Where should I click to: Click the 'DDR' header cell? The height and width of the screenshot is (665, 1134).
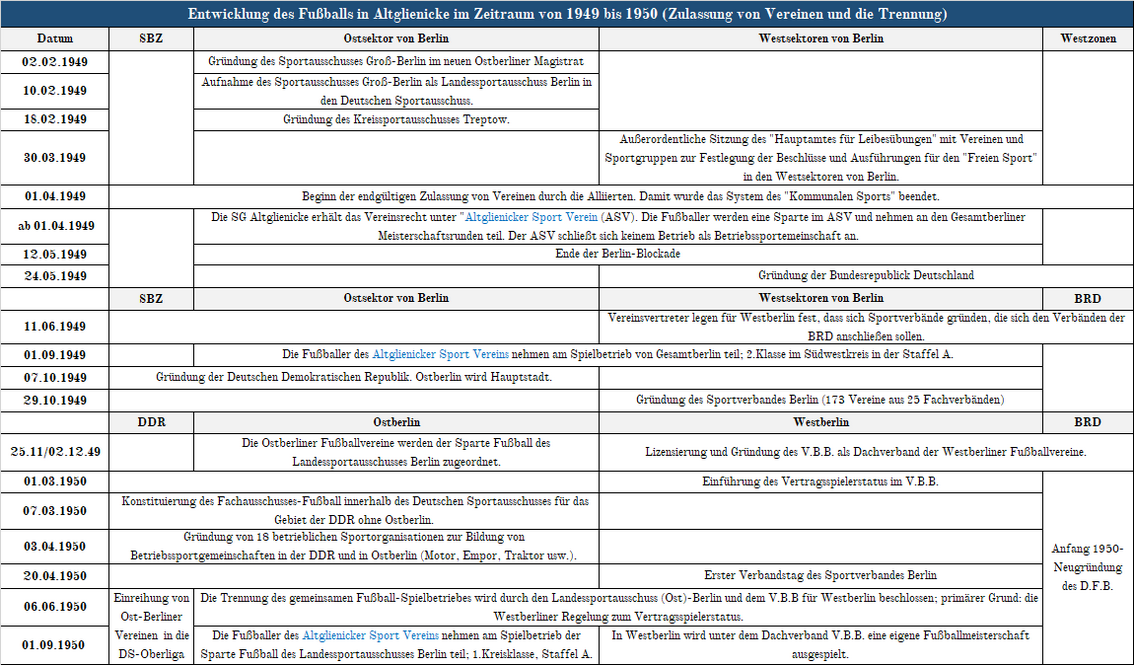pyautogui.click(x=151, y=422)
